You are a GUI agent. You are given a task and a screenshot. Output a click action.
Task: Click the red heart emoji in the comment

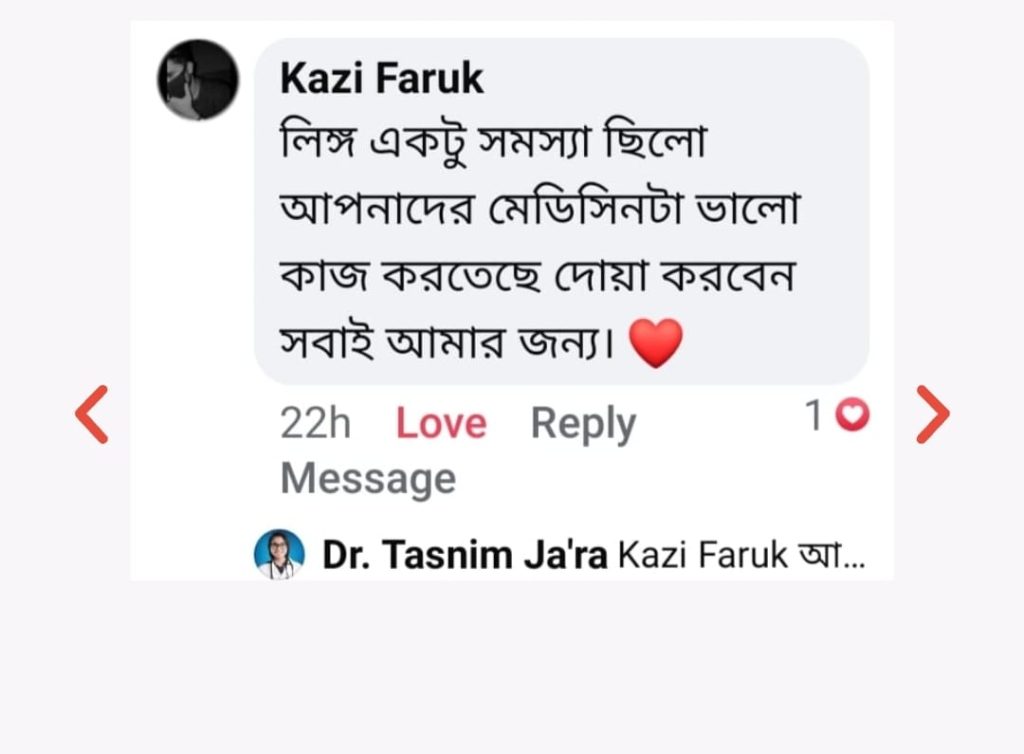[656, 343]
